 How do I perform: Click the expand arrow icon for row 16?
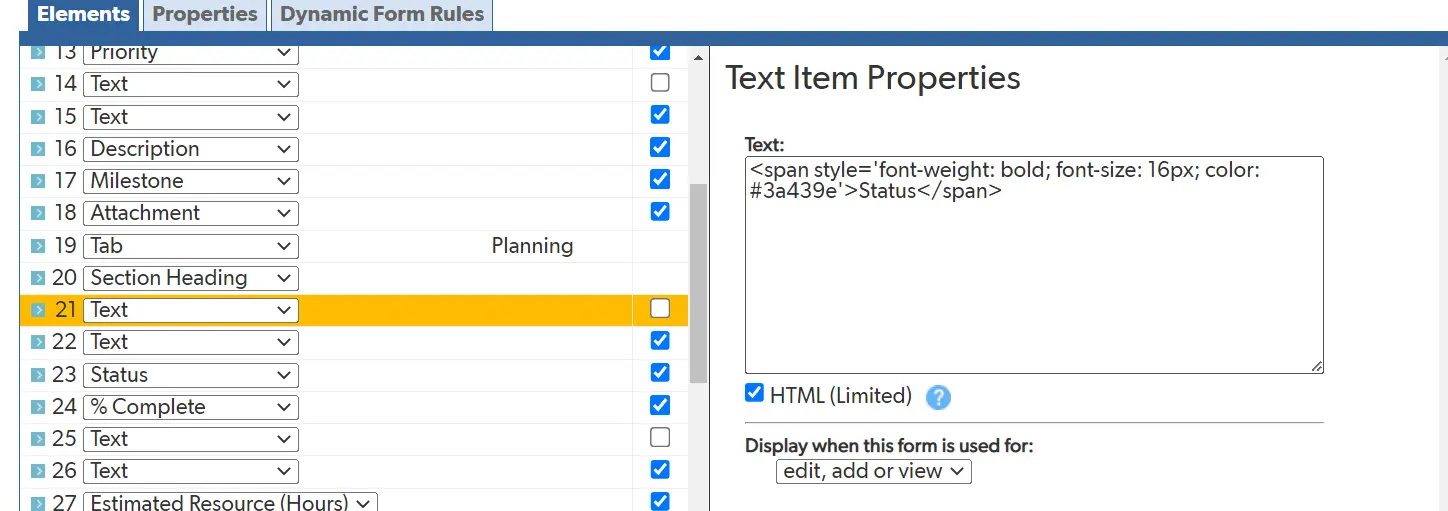(x=38, y=149)
